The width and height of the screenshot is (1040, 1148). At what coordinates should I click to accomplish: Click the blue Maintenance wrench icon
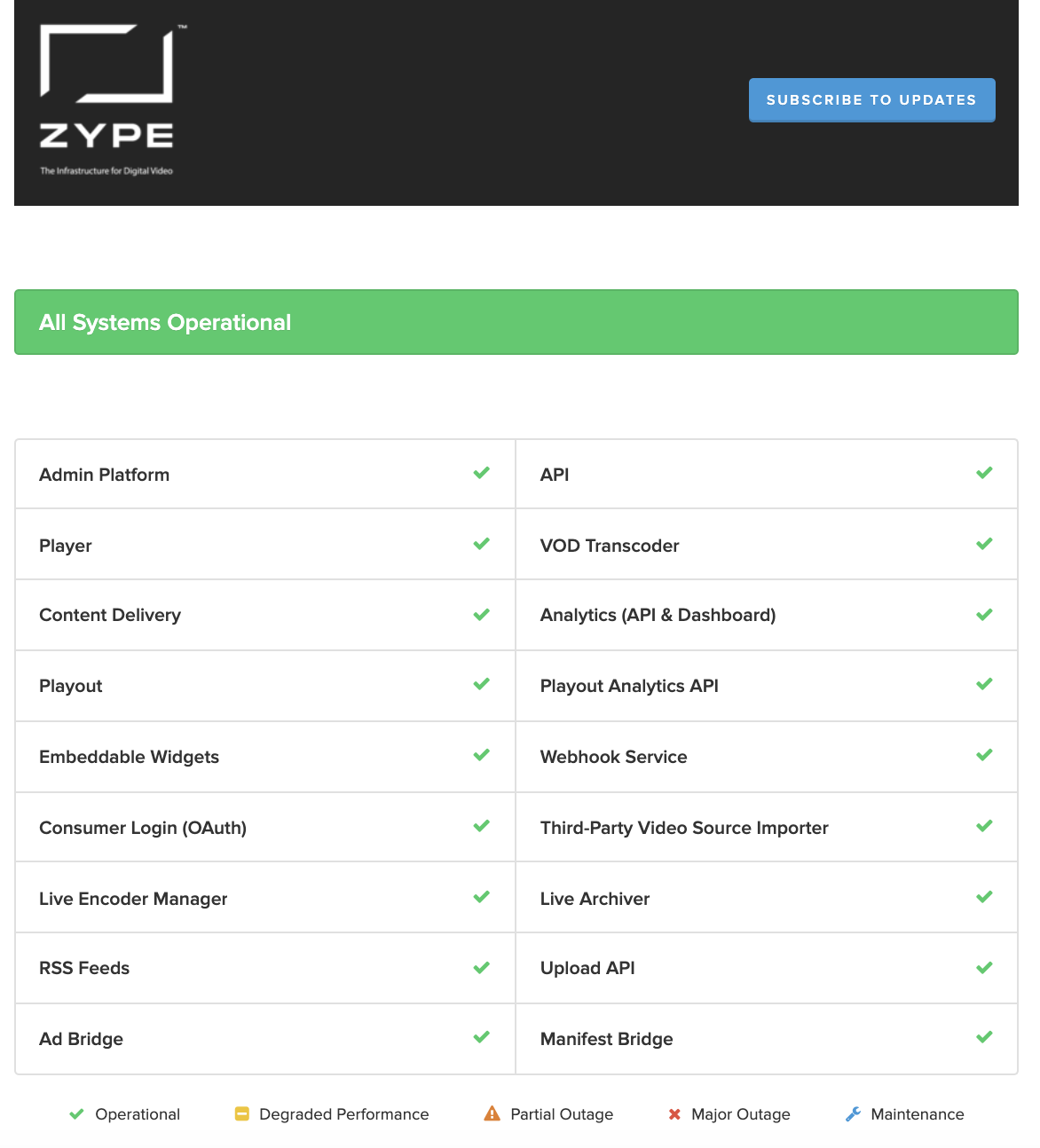(x=853, y=1113)
